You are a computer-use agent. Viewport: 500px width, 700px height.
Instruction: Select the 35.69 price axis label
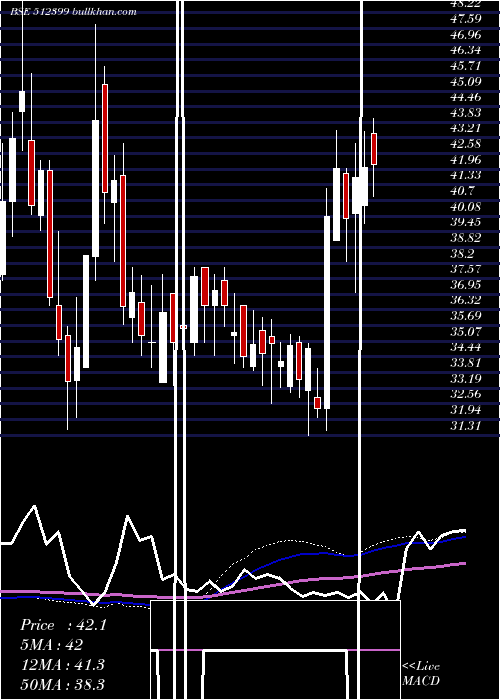click(466, 317)
